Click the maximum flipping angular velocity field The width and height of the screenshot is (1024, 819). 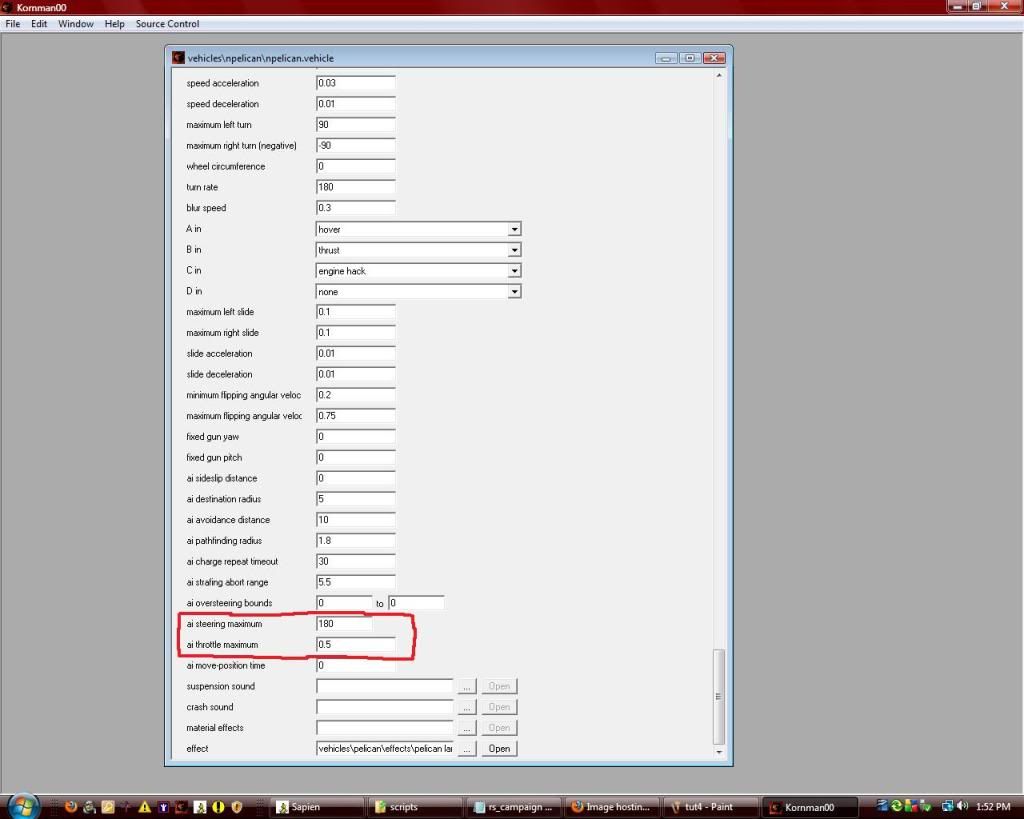point(356,416)
